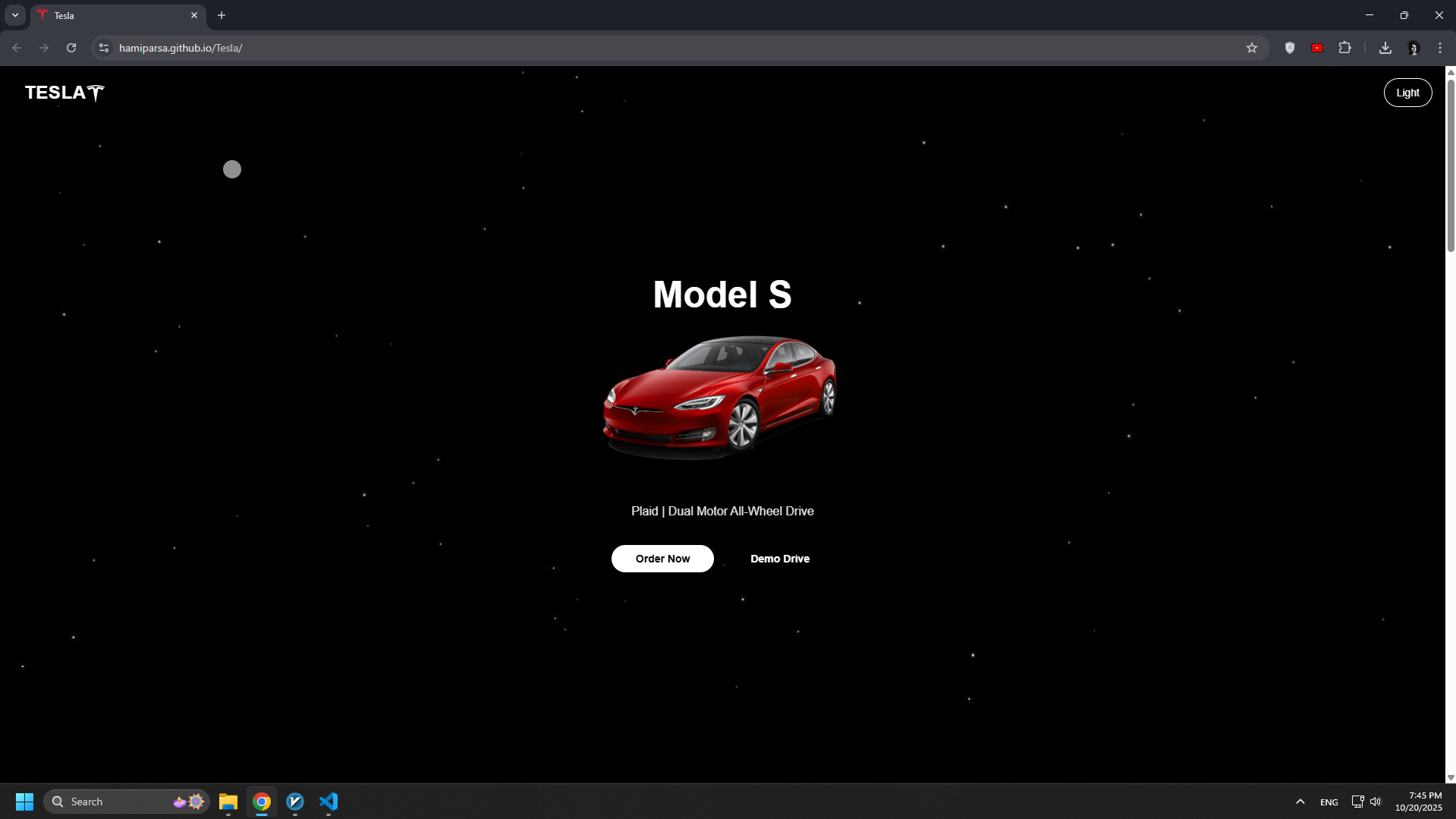Show hidden system tray icons
This screenshot has width=1456, height=819.
click(1300, 802)
